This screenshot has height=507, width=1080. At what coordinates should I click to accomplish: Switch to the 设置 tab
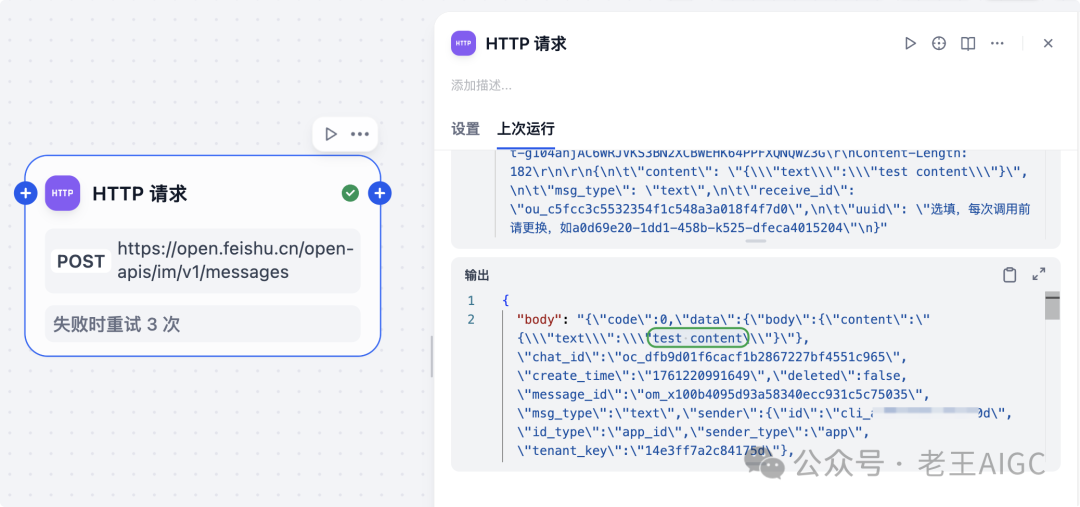pyautogui.click(x=466, y=129)
